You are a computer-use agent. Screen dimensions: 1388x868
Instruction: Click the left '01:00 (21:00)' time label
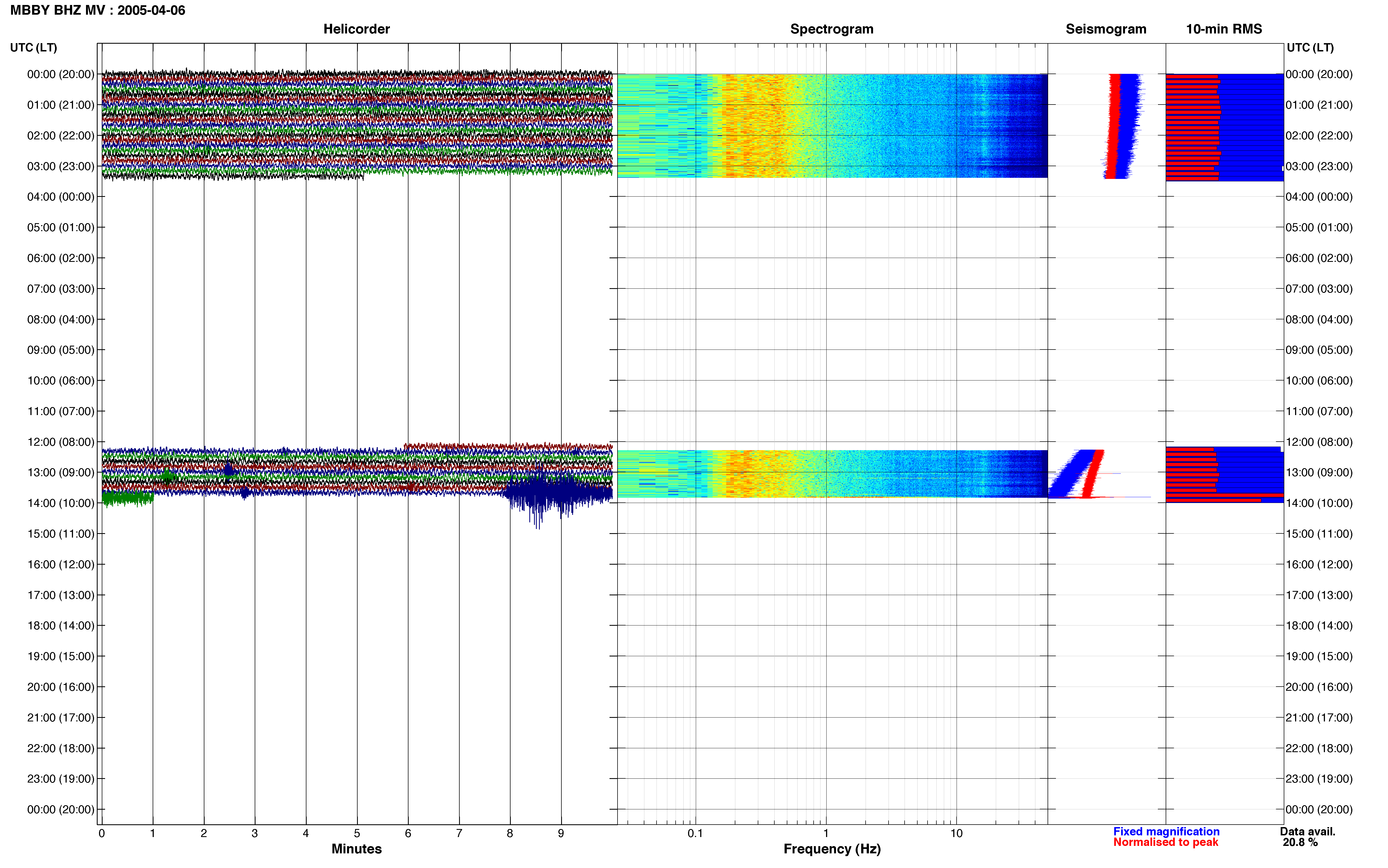60,105
